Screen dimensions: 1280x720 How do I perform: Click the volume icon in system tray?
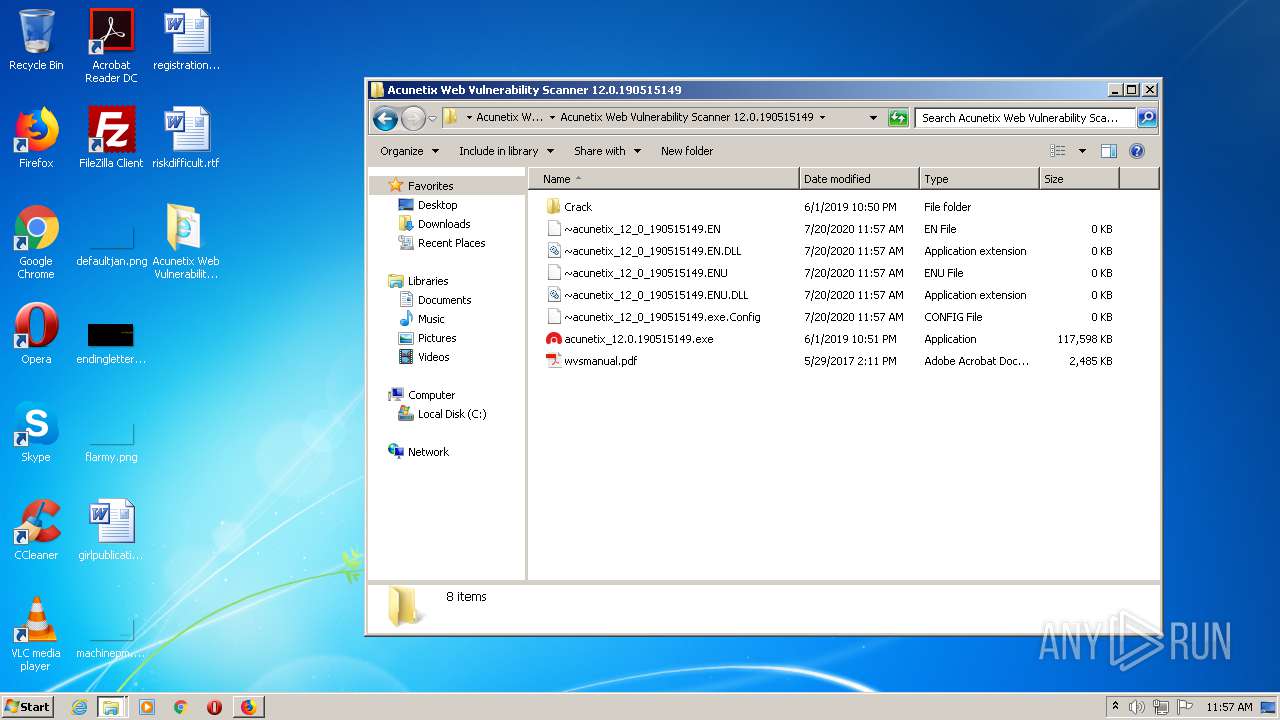pos(1137,707)
